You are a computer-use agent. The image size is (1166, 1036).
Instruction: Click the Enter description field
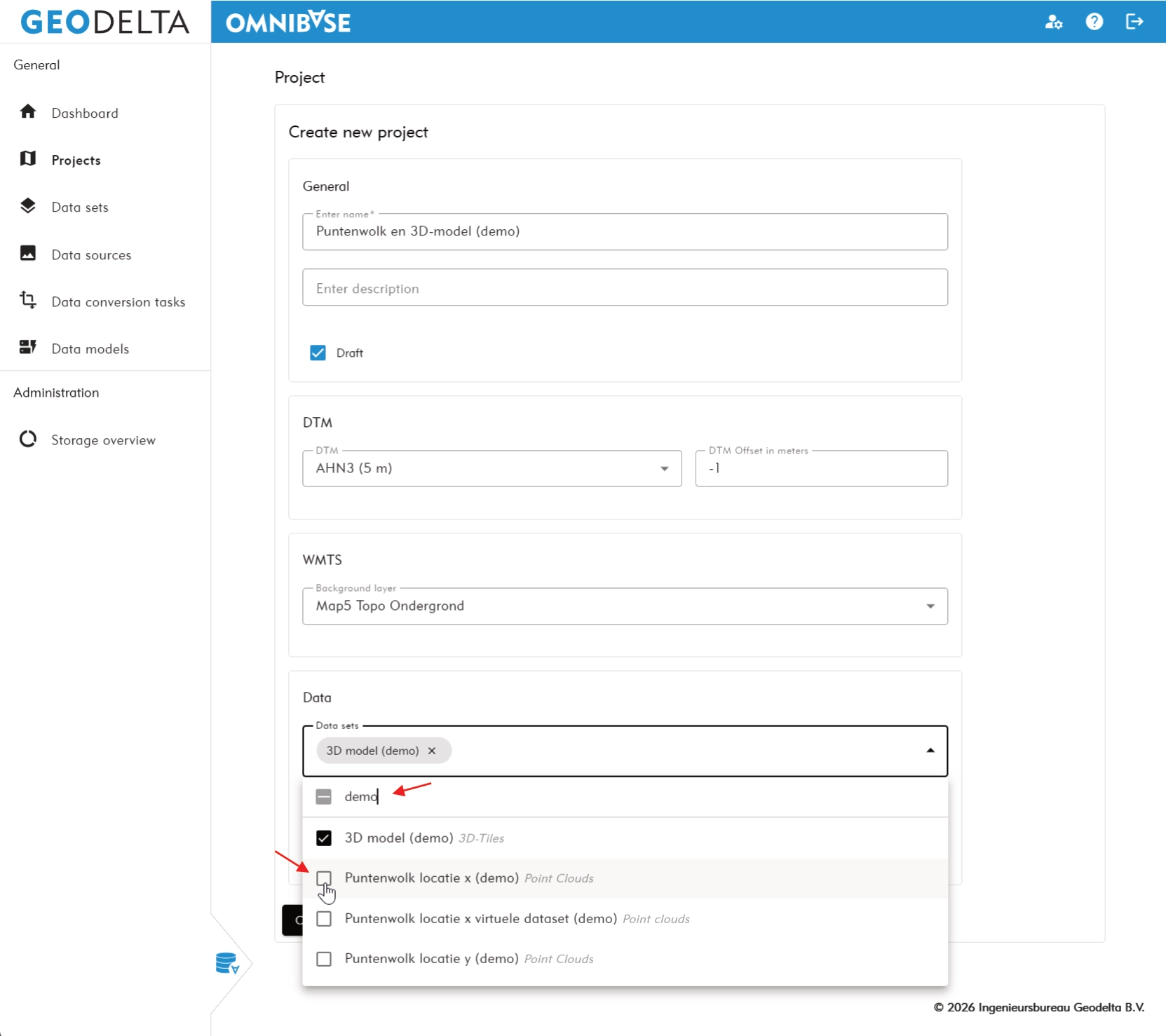(624, 288)
